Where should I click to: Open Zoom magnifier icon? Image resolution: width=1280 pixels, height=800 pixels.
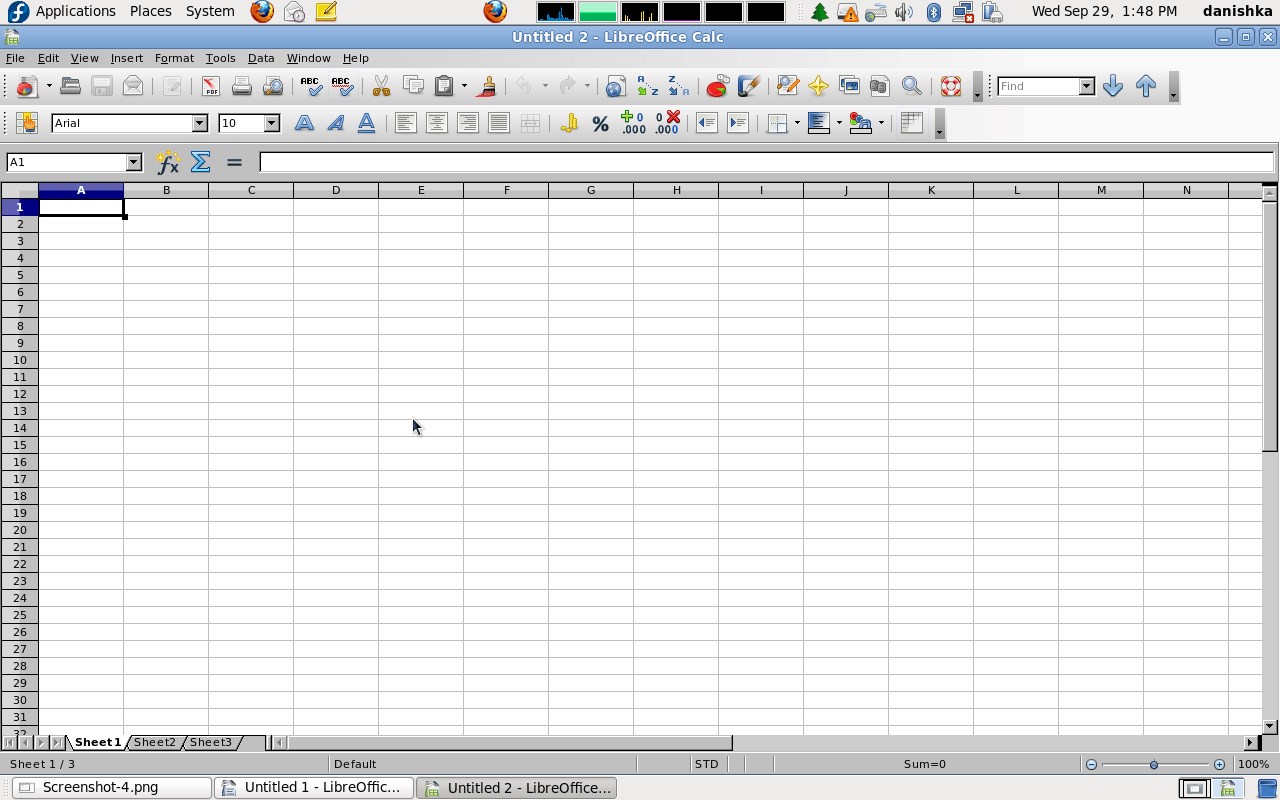(911, 86)
